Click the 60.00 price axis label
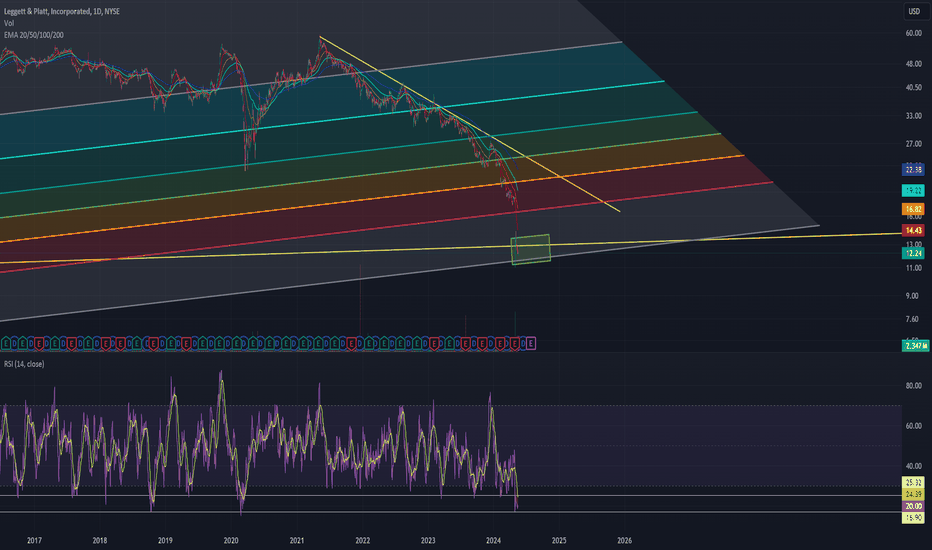The width and height of the screenshot is (932, 550). coord(914,33)
